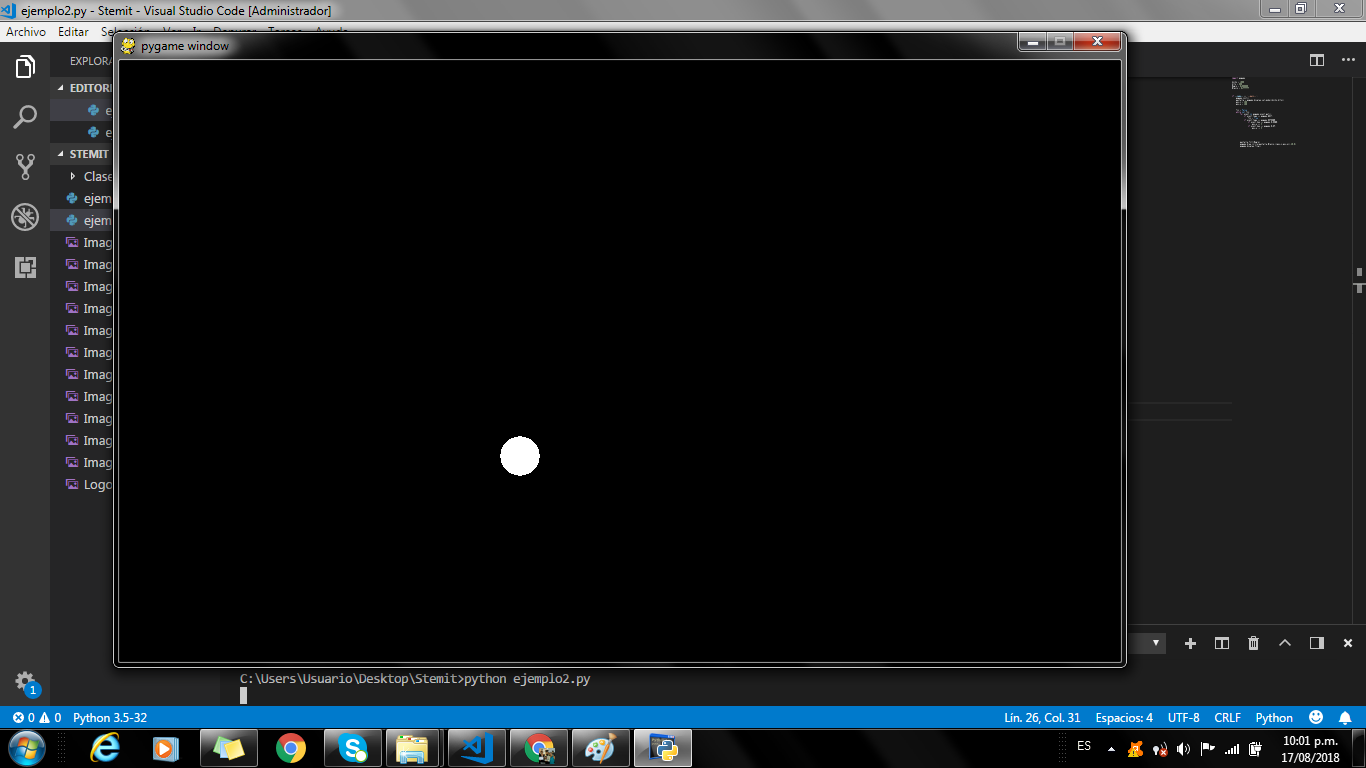Open the Editar menu
Screen dimensions: 1366x768
pyautogui.click(x=73, y=32)
